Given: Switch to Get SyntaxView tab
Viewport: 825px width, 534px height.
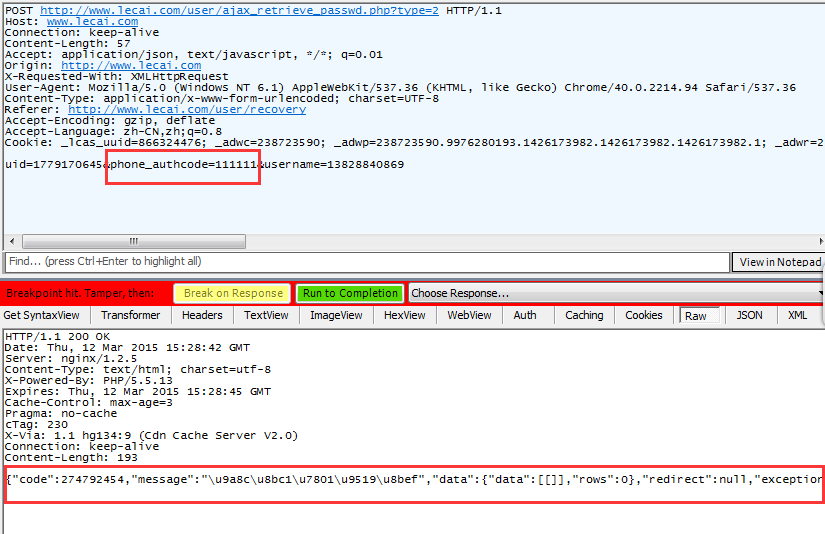Looking at the screenshot, I should pyautogui.click(x=42, y=315).
